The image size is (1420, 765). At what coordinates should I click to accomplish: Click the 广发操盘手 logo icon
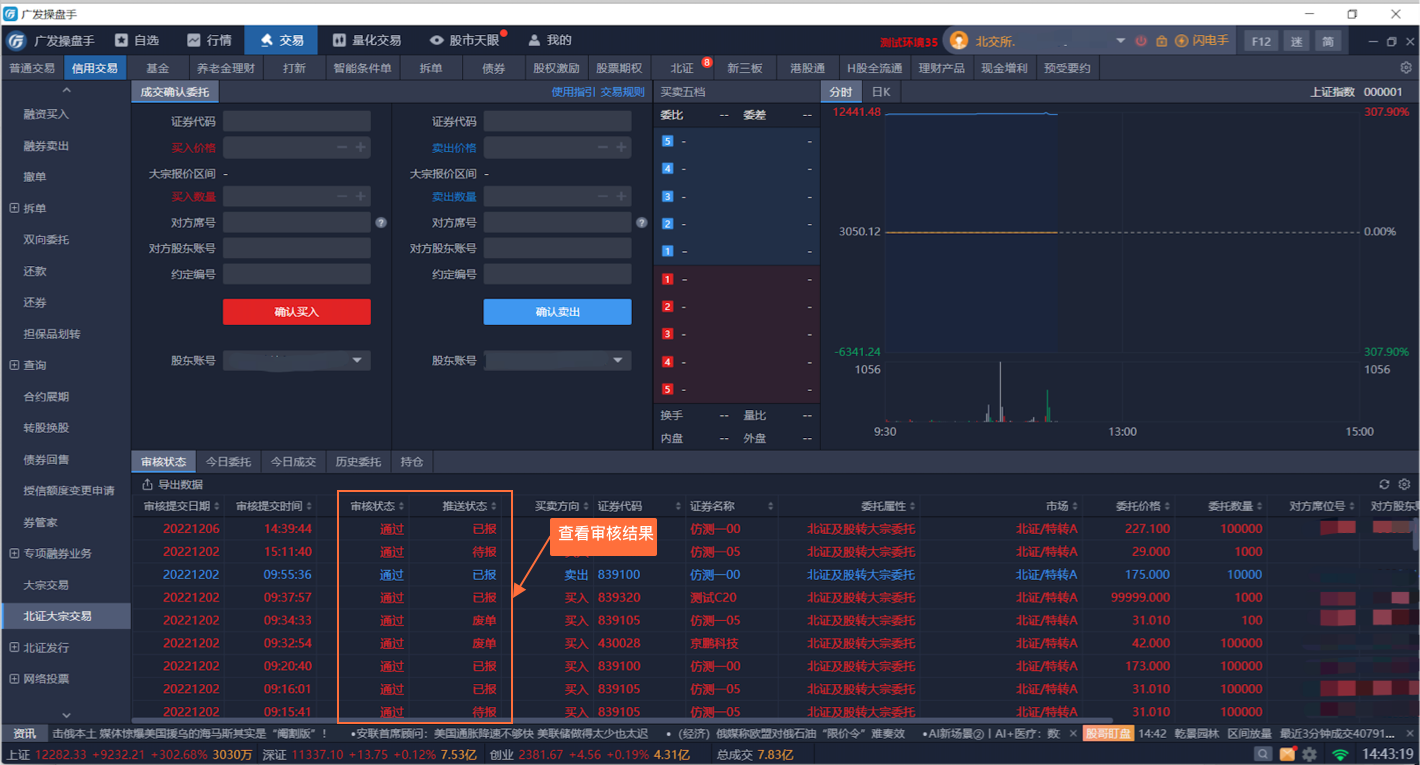[17, 41]
